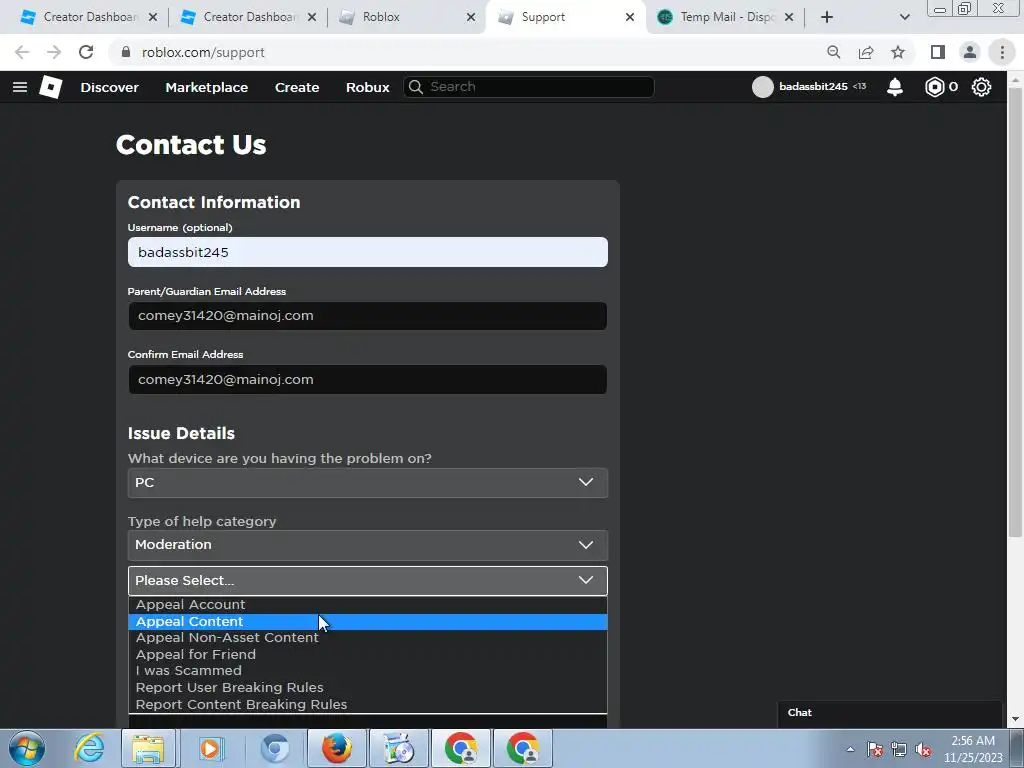The height and width of the screenshot is (768, 1024).
Task: Click the badassbit245 avatar in header
Action: coord(762,87)
